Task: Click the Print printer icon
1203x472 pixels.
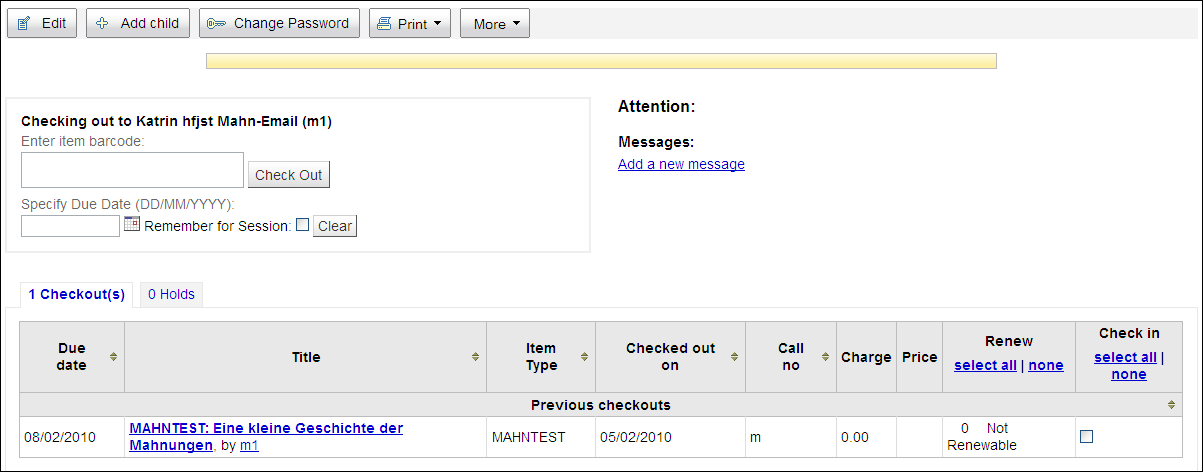Action: click(x=386, y=24)
